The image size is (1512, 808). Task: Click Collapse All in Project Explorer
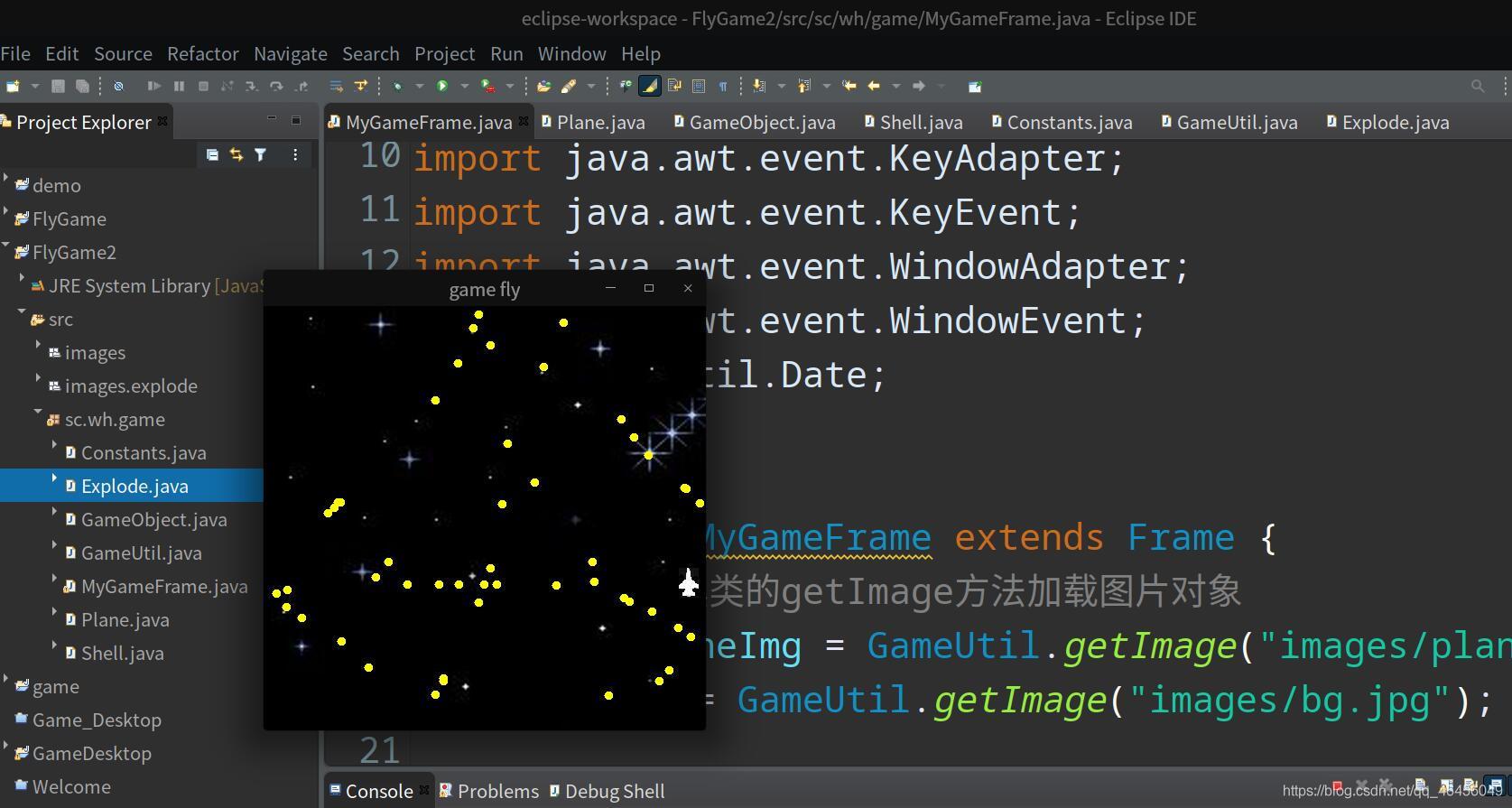211,155
